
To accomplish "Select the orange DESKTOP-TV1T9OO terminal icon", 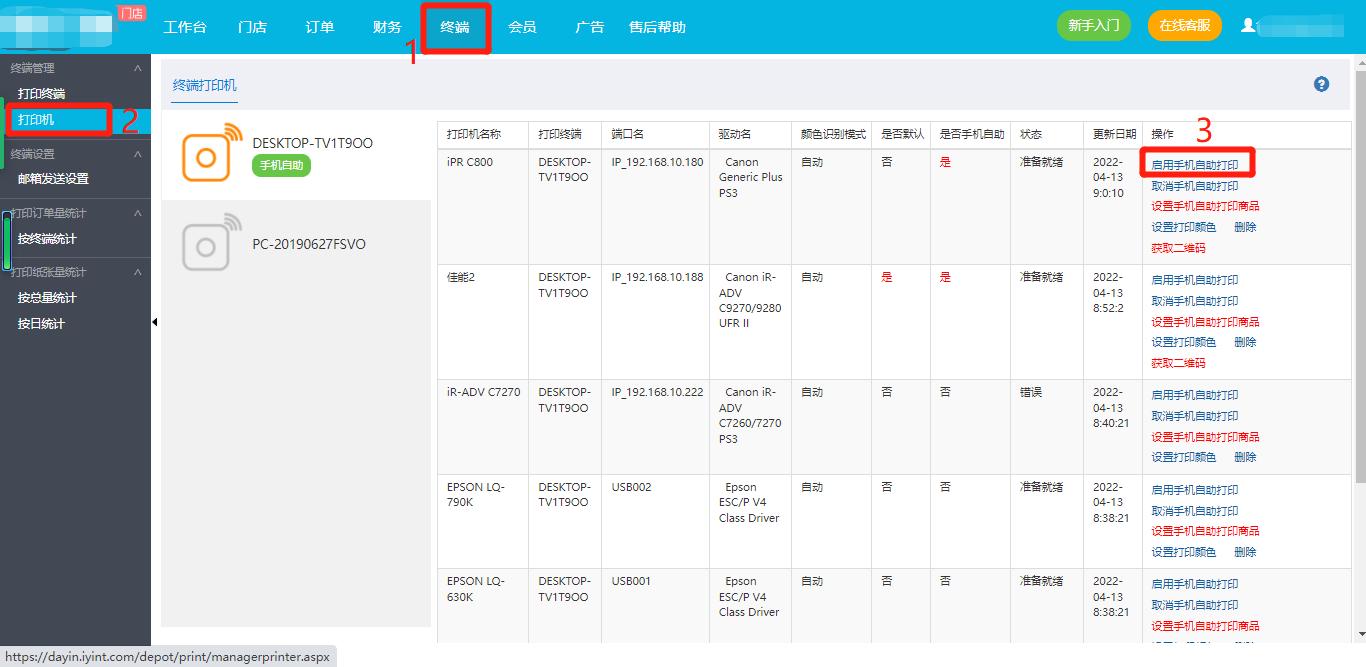I will tap(212, 152).
